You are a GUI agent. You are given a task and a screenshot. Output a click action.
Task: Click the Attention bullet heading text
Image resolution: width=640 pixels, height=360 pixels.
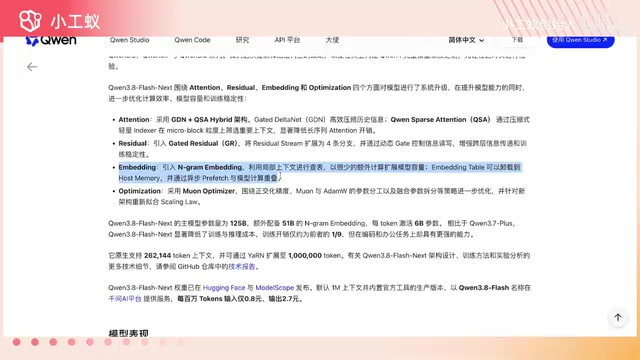134,120
